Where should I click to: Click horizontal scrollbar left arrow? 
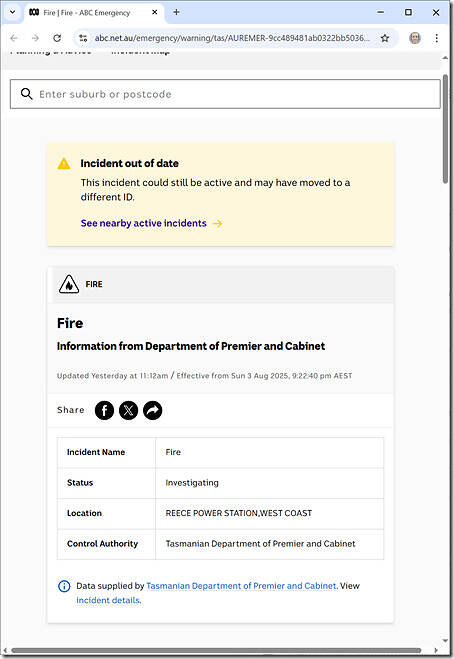(x=5, y=651)
